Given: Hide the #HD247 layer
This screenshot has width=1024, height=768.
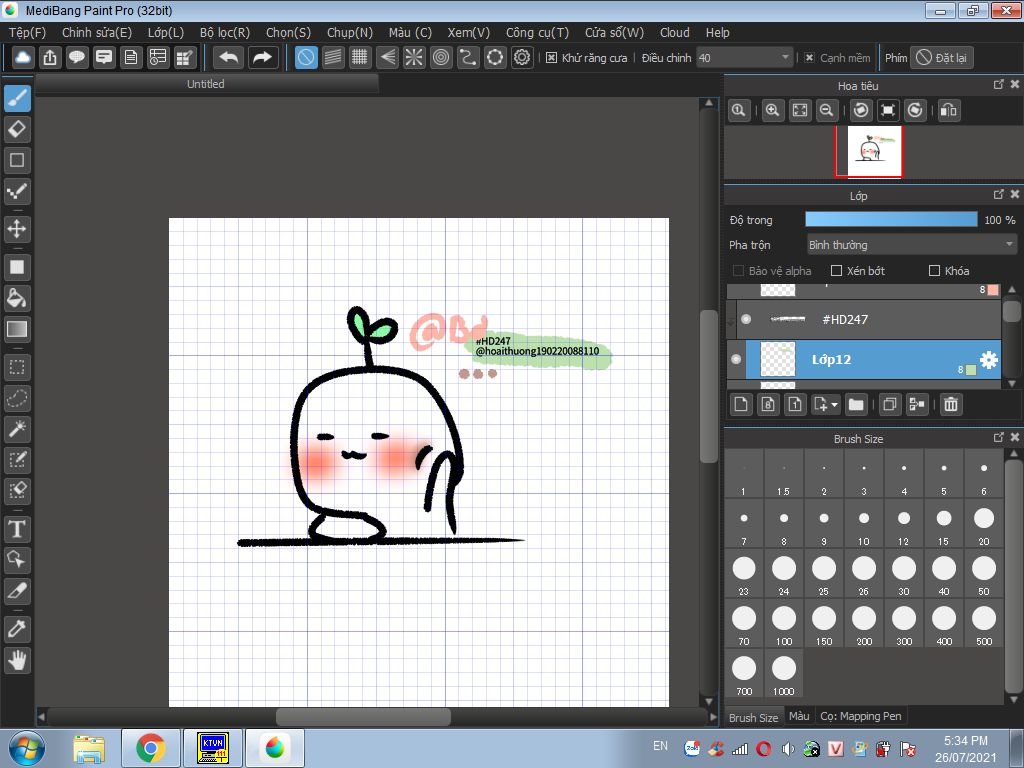Looking at the screenshot, I should tap(746, 319).
